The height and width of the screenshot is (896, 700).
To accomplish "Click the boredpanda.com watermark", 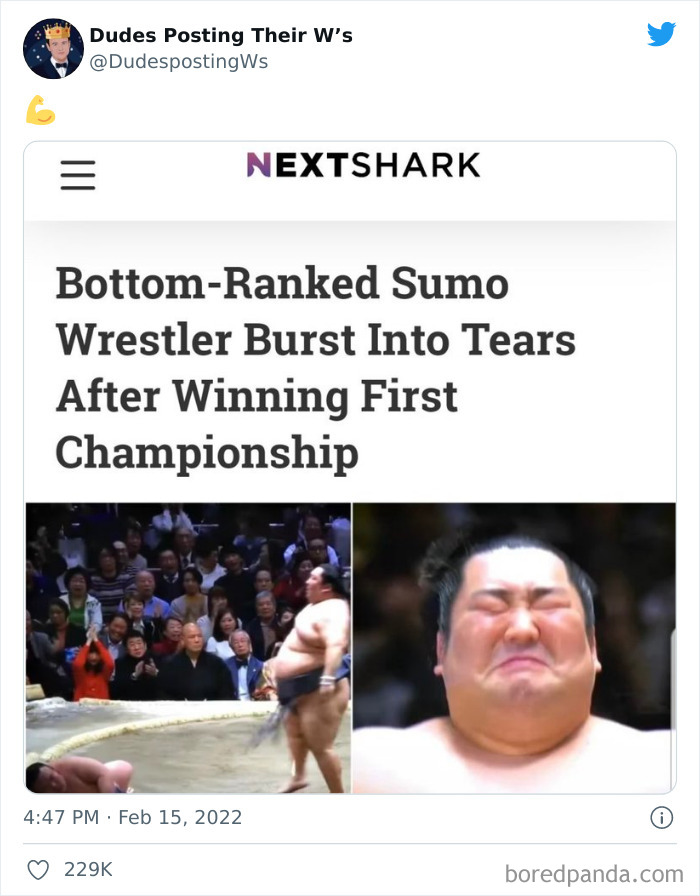I will click(594, 874).
